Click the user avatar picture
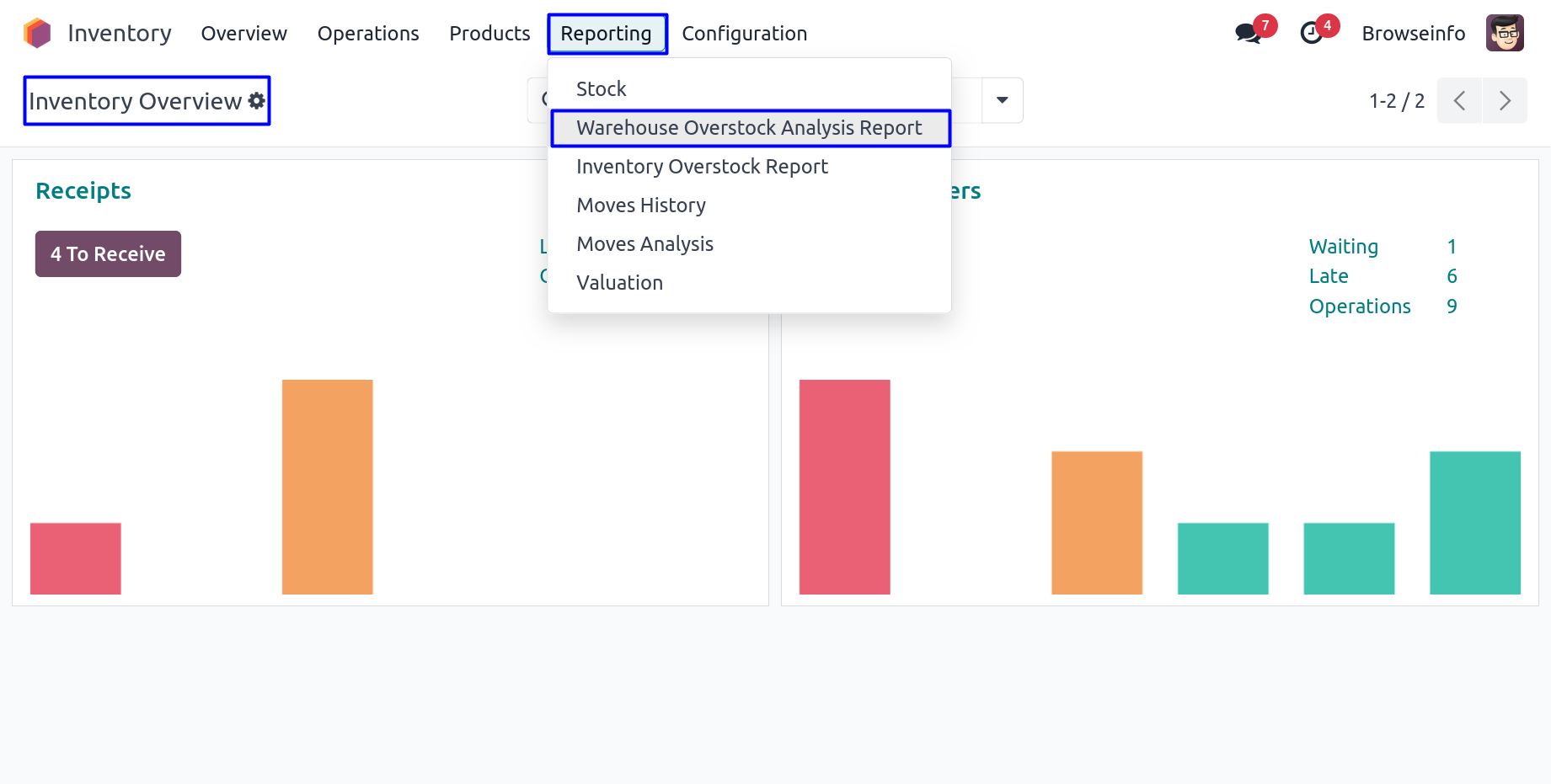The height and width of the screenshot is (784, 1551). point(1505,34)
